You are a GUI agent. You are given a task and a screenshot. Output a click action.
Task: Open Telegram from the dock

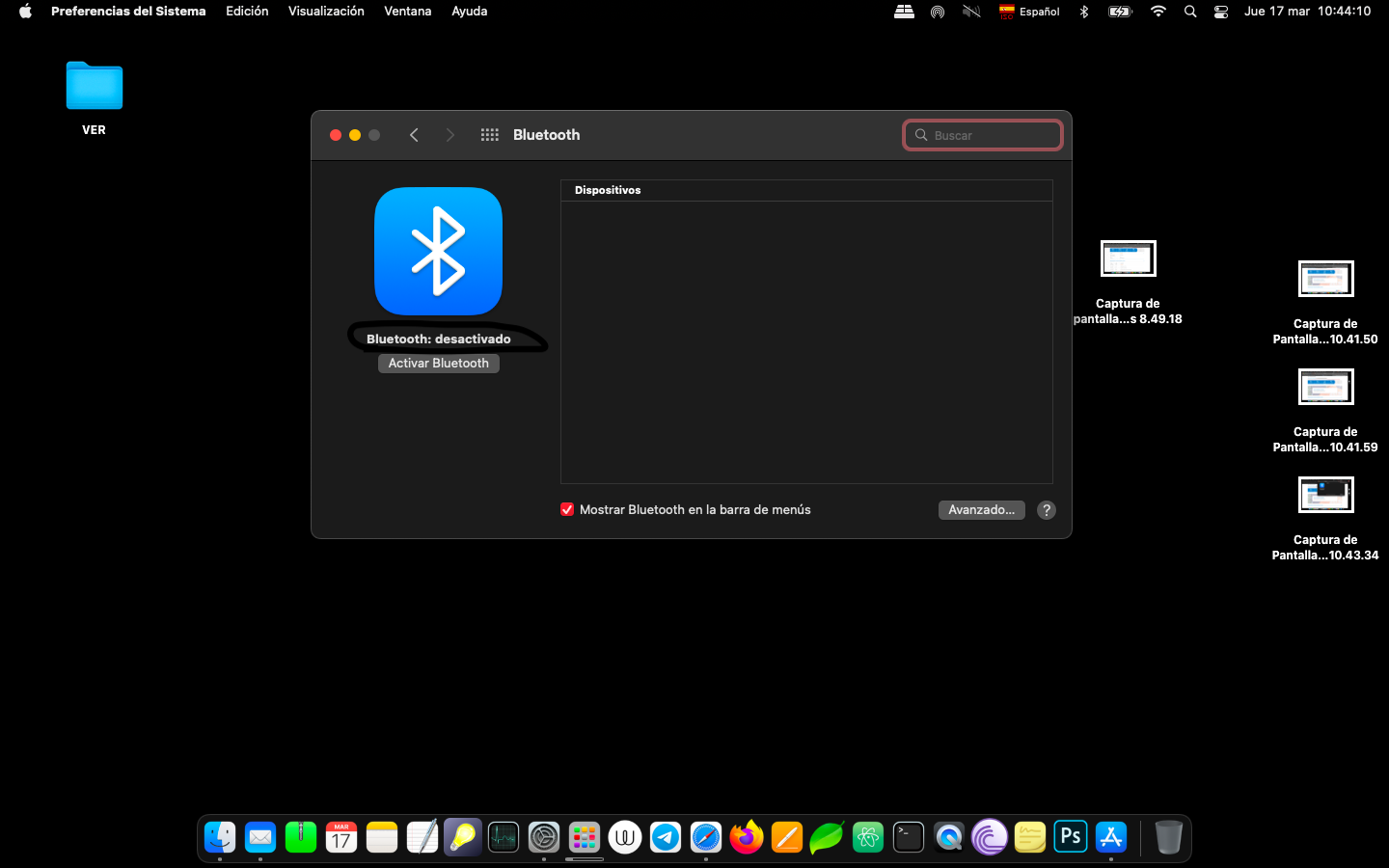pos(666,837)
